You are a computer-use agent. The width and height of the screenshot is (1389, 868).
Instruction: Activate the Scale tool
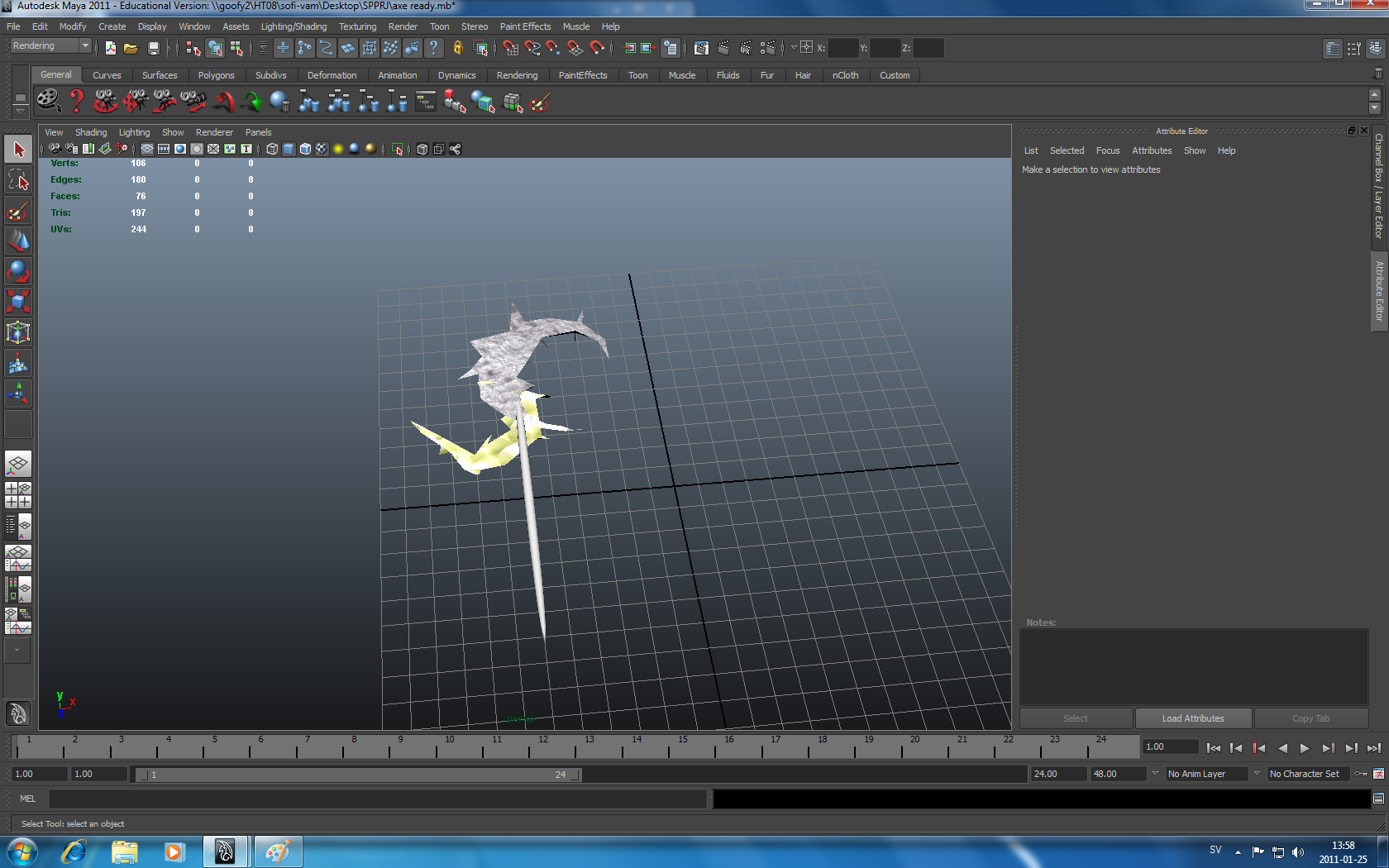[18, 302]
